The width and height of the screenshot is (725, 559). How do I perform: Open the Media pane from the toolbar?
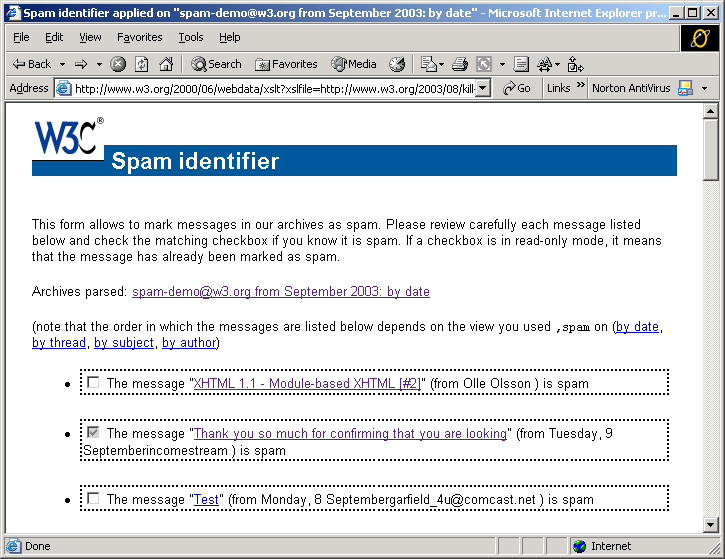click(354, 64)
